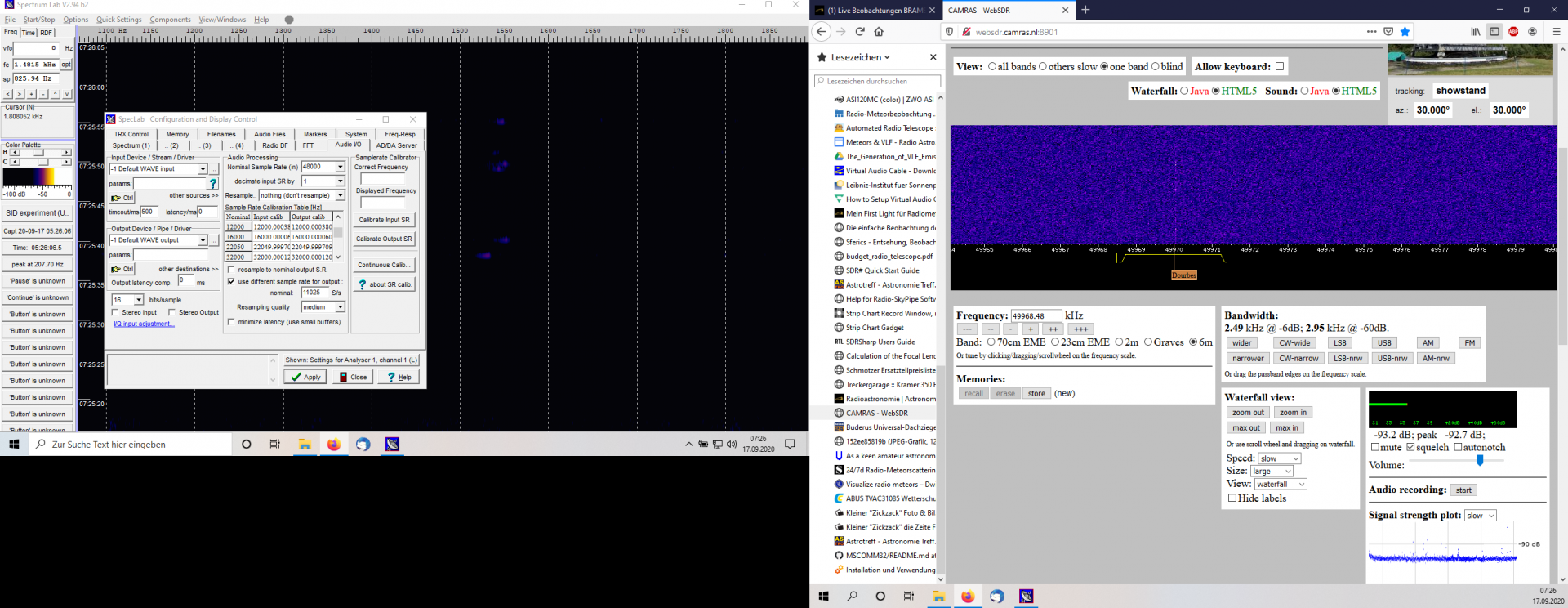Viewport: 1568px width, 608px height.
Task: Expand the Lesezeichen sidebar chooser
Action: pyautogui.click(x=861, y=57)
